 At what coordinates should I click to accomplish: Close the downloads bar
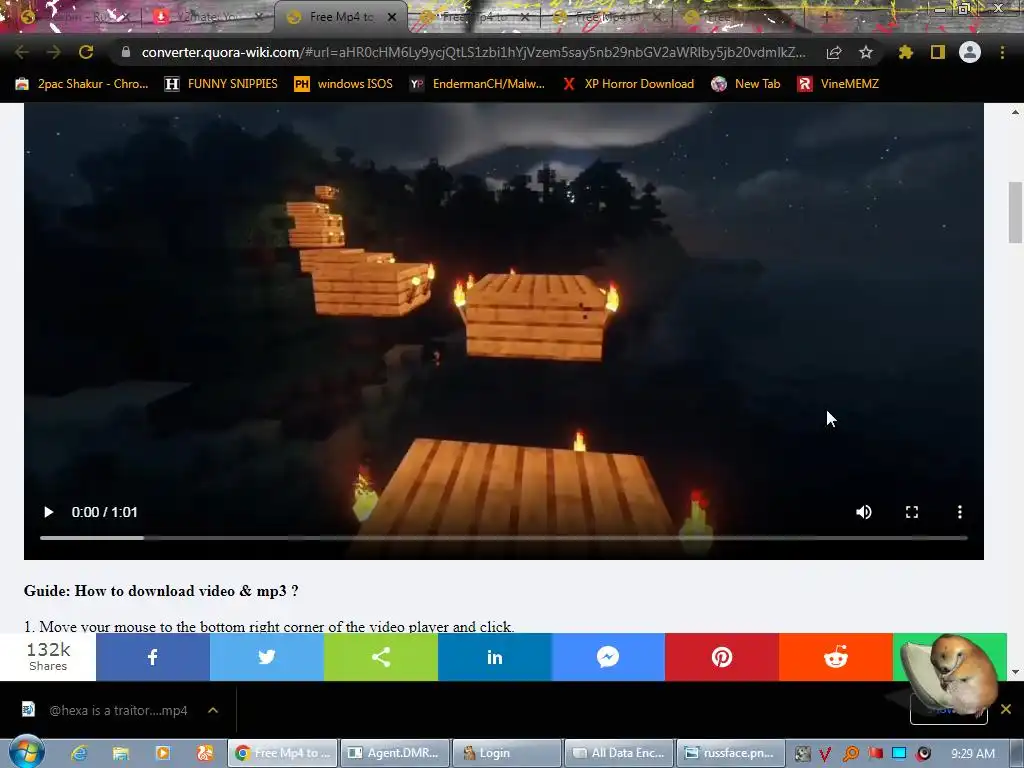tap(1006, 709)
